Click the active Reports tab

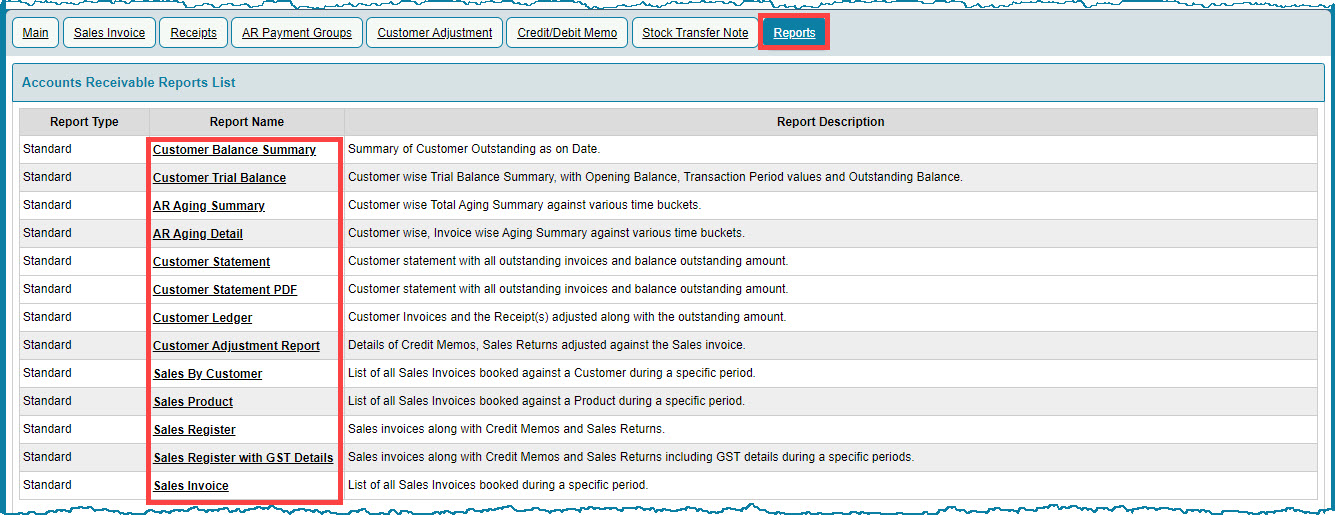tap(794, 33)
